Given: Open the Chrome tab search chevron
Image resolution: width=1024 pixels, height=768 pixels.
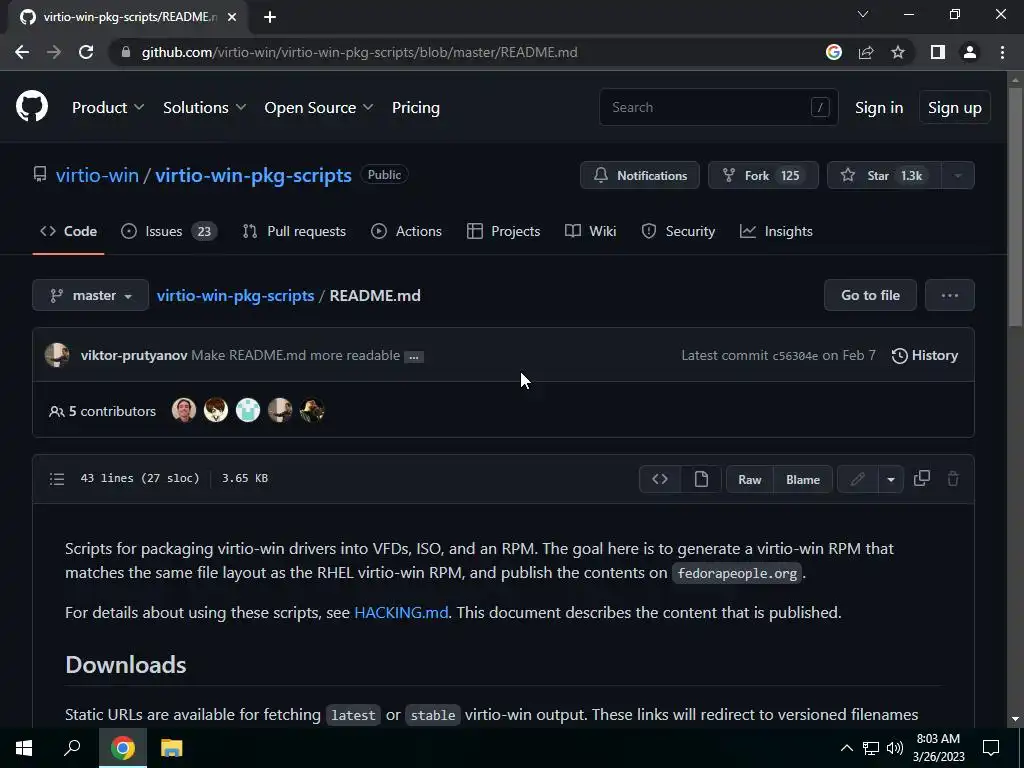Looking at the screenshot, I should [x=863, y=14].
